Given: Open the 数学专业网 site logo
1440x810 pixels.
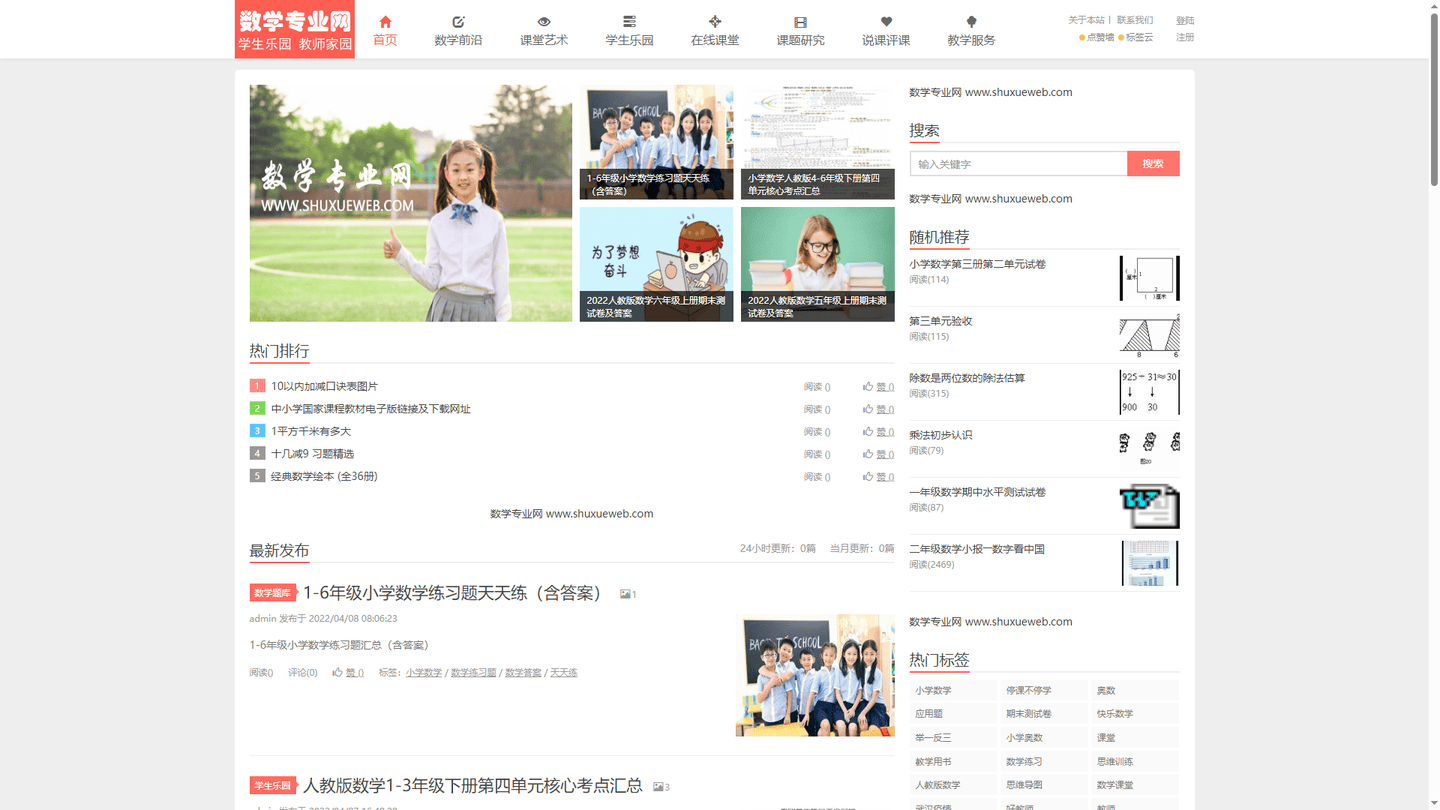Looking at the screenshot, I should pyautogui.click(x=295, y=29).
